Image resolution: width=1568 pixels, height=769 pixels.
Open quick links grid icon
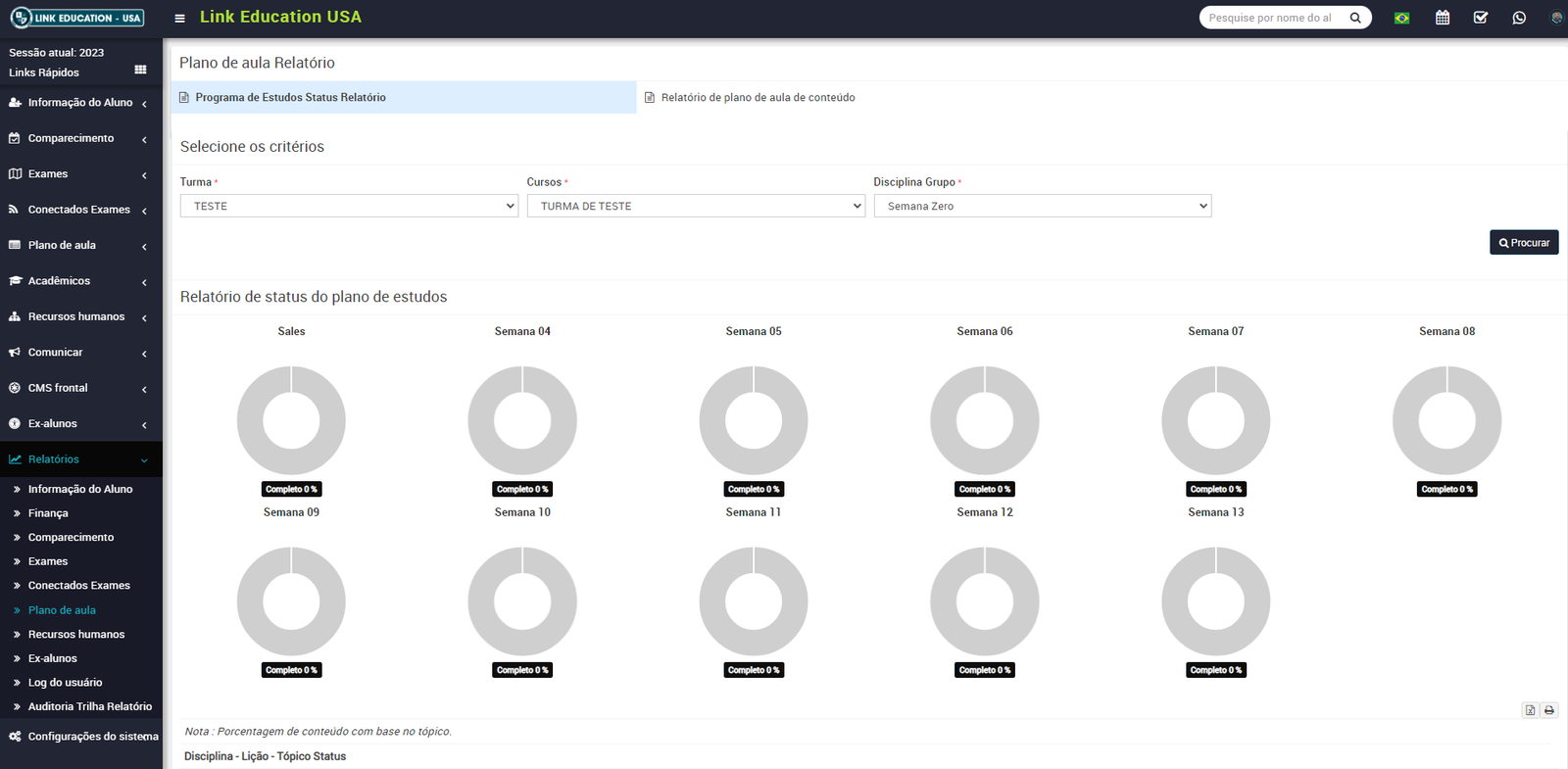tap(140, 71)
